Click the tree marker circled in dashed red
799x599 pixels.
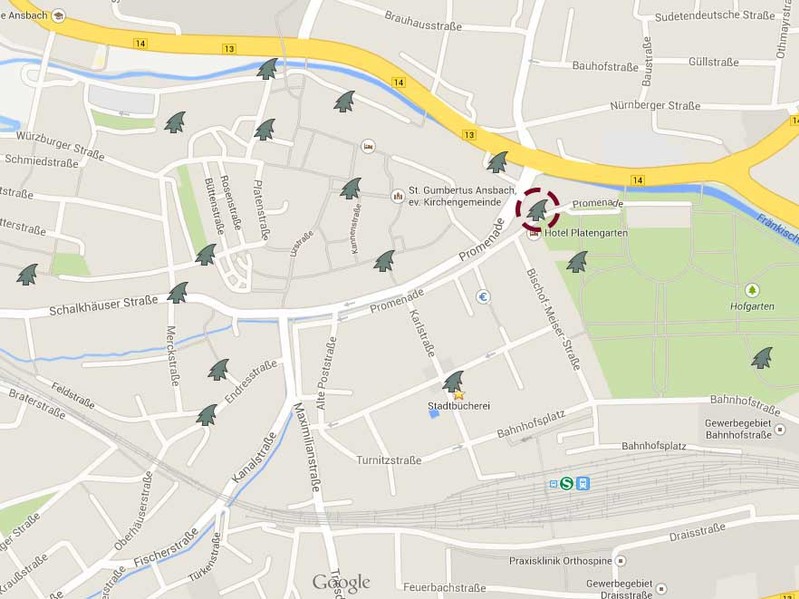click(x=538, y=210)
